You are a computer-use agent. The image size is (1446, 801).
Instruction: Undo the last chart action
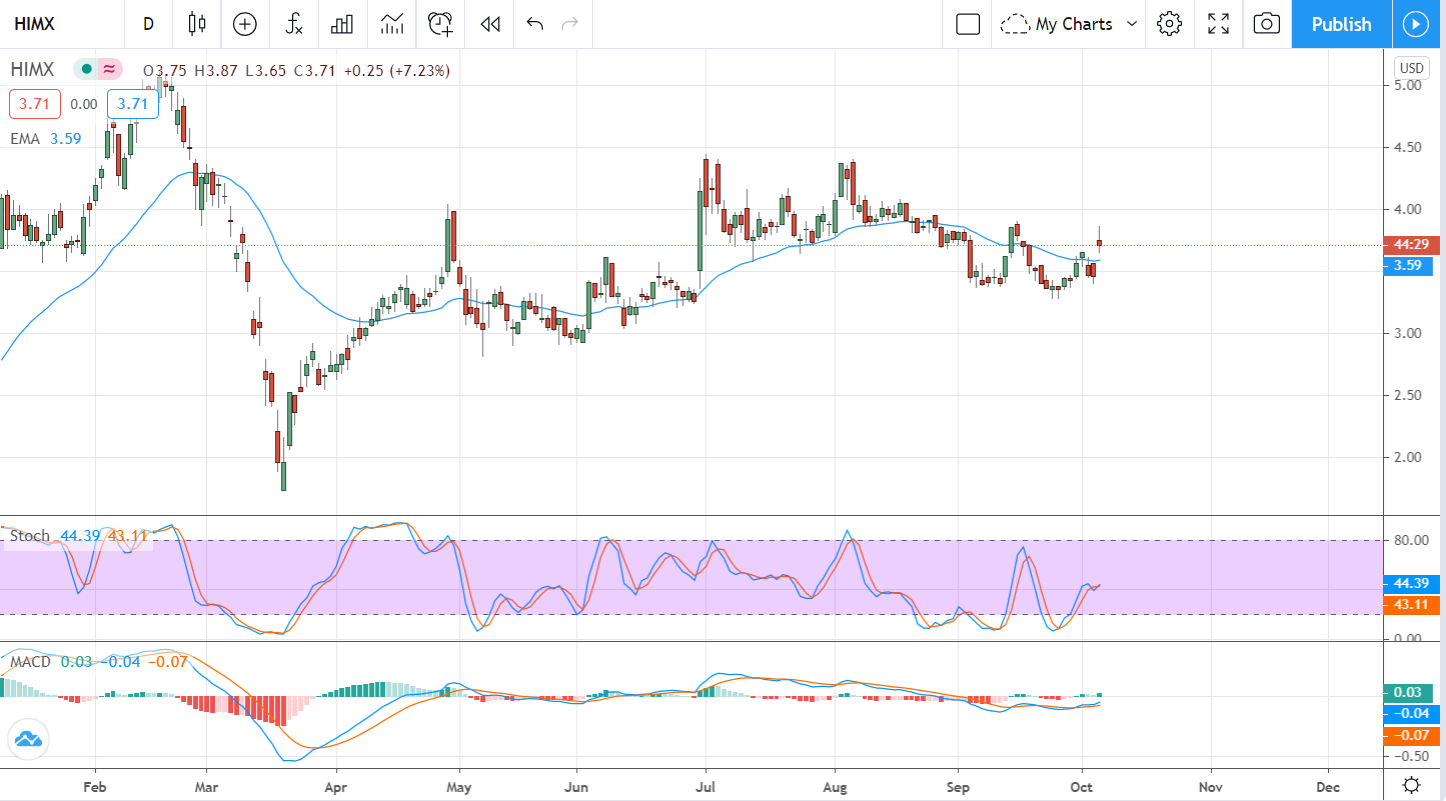tap(535, 24)
